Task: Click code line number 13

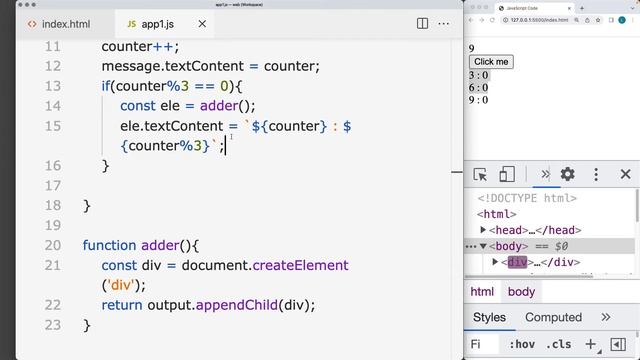Action: click(x=53, y=86)
